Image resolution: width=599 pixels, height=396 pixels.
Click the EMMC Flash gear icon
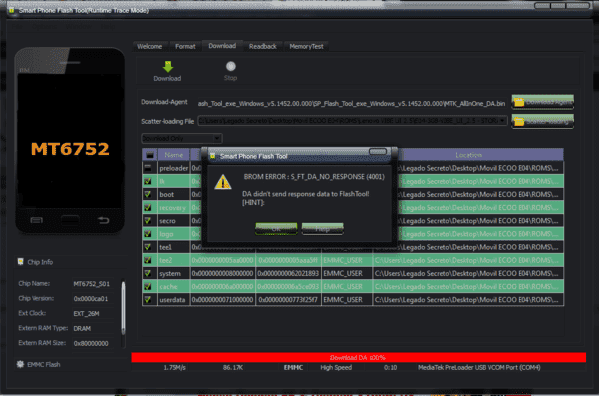[x=20, y=364]
